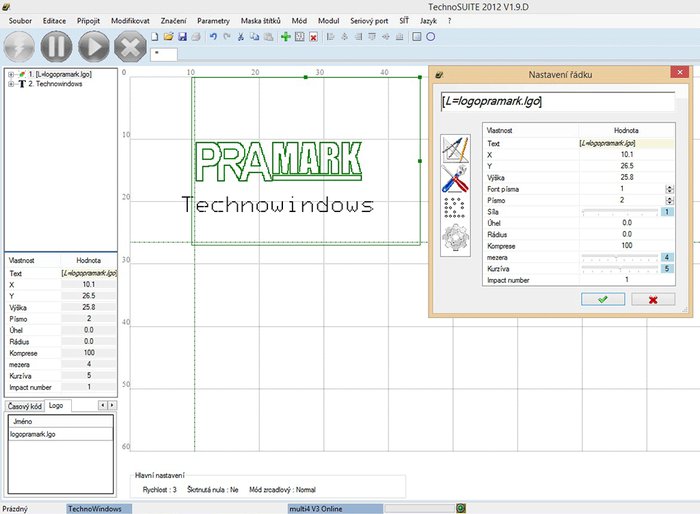Start marking with the lightning button

coord(19,46)
